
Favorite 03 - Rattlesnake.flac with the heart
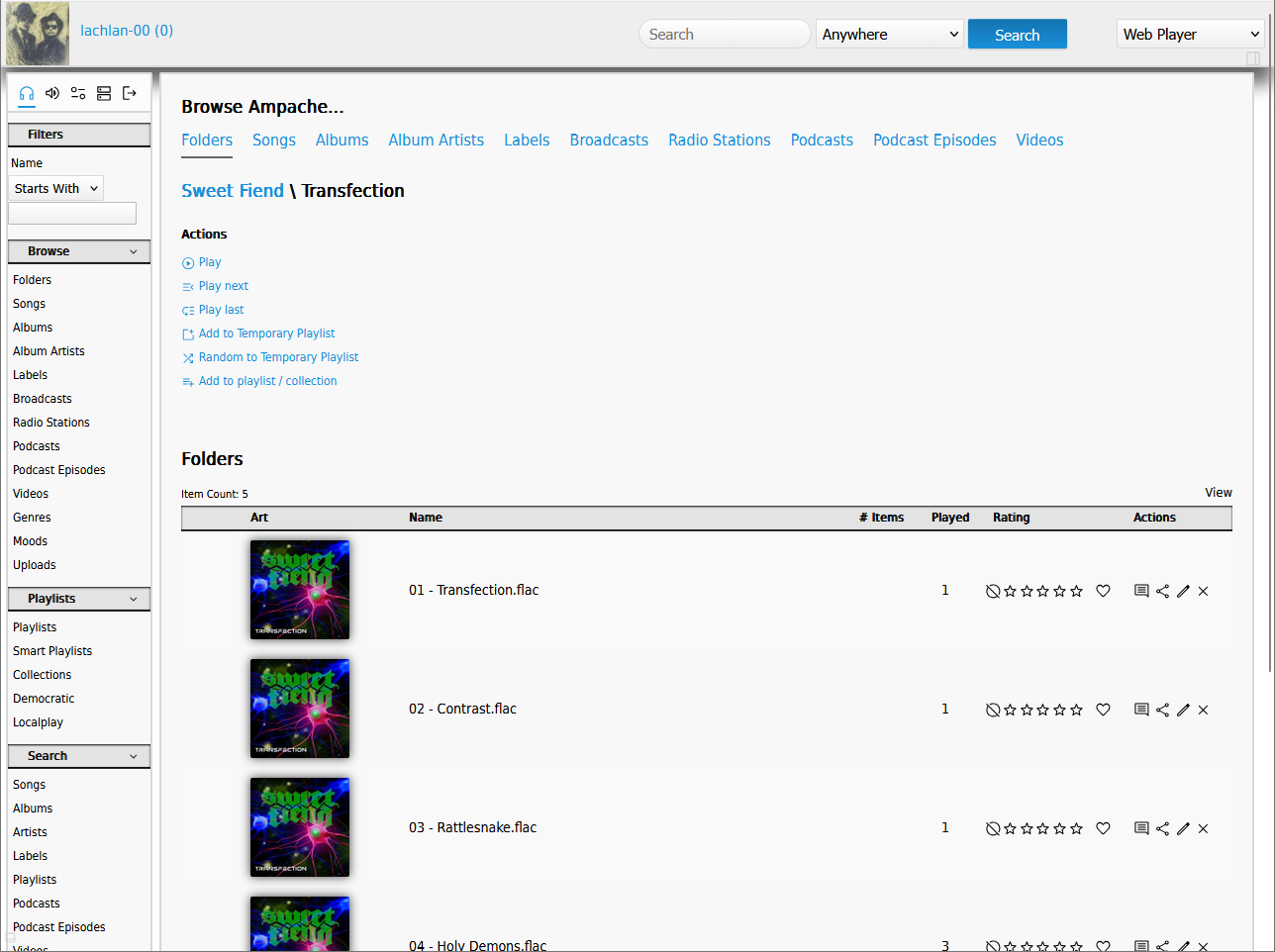(x=1103, y=828)
